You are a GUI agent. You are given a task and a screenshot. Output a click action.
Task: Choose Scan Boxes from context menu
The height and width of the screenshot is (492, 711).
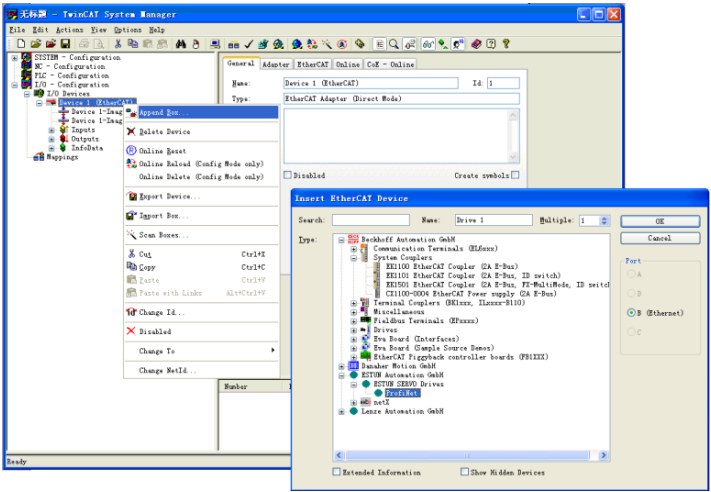202,235
